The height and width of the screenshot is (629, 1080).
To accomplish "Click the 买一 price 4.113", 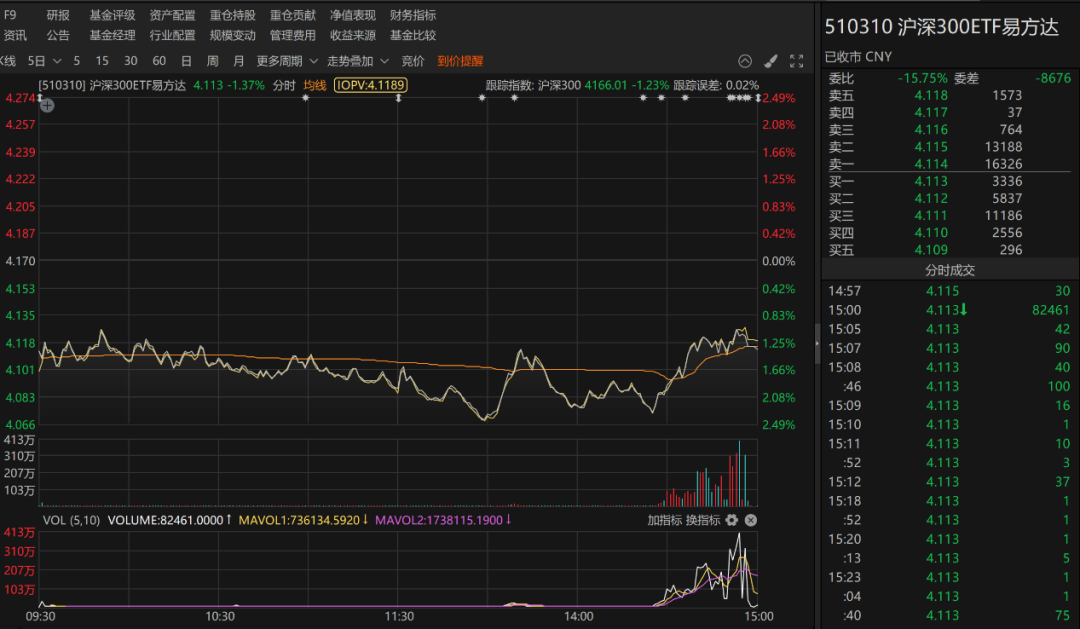I will point(931,181).
